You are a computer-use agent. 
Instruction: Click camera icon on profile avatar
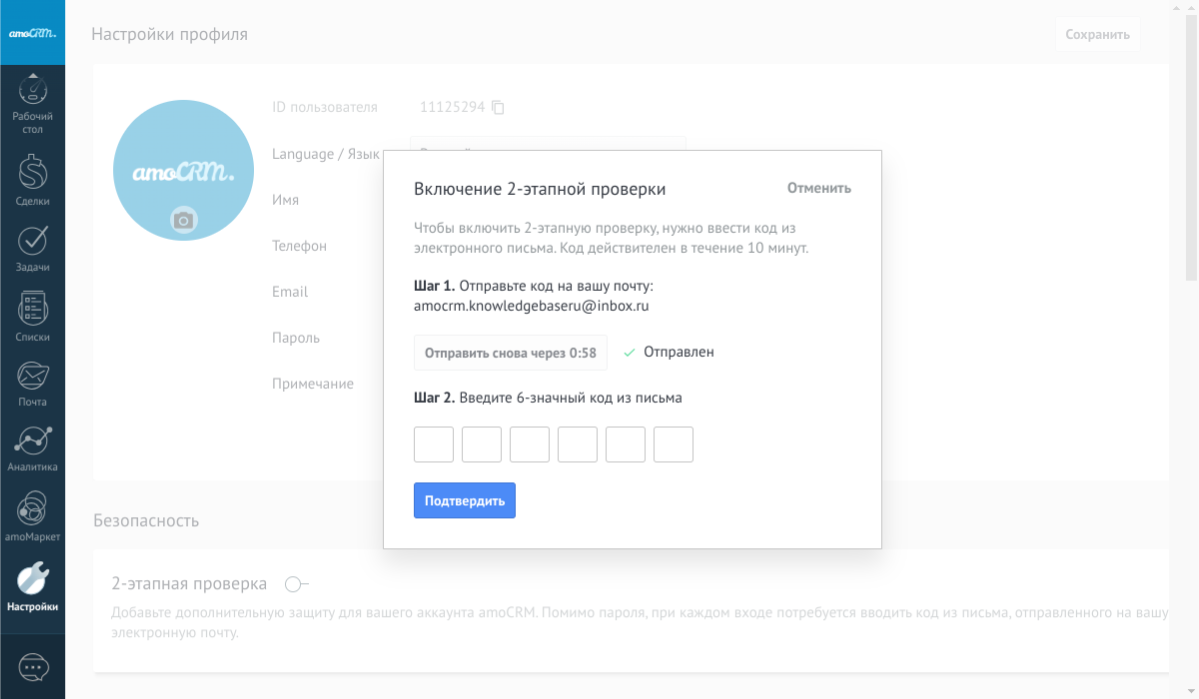[x=183, y=220]
